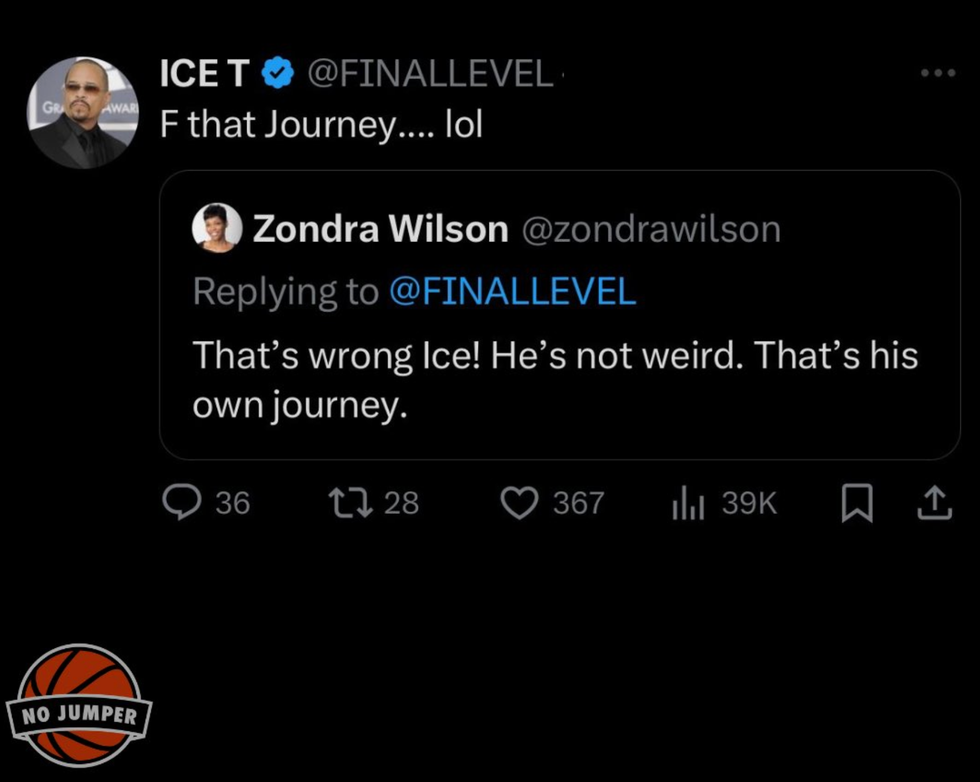Click the "F that Journey.... lol" tweet text

point(321,127)
